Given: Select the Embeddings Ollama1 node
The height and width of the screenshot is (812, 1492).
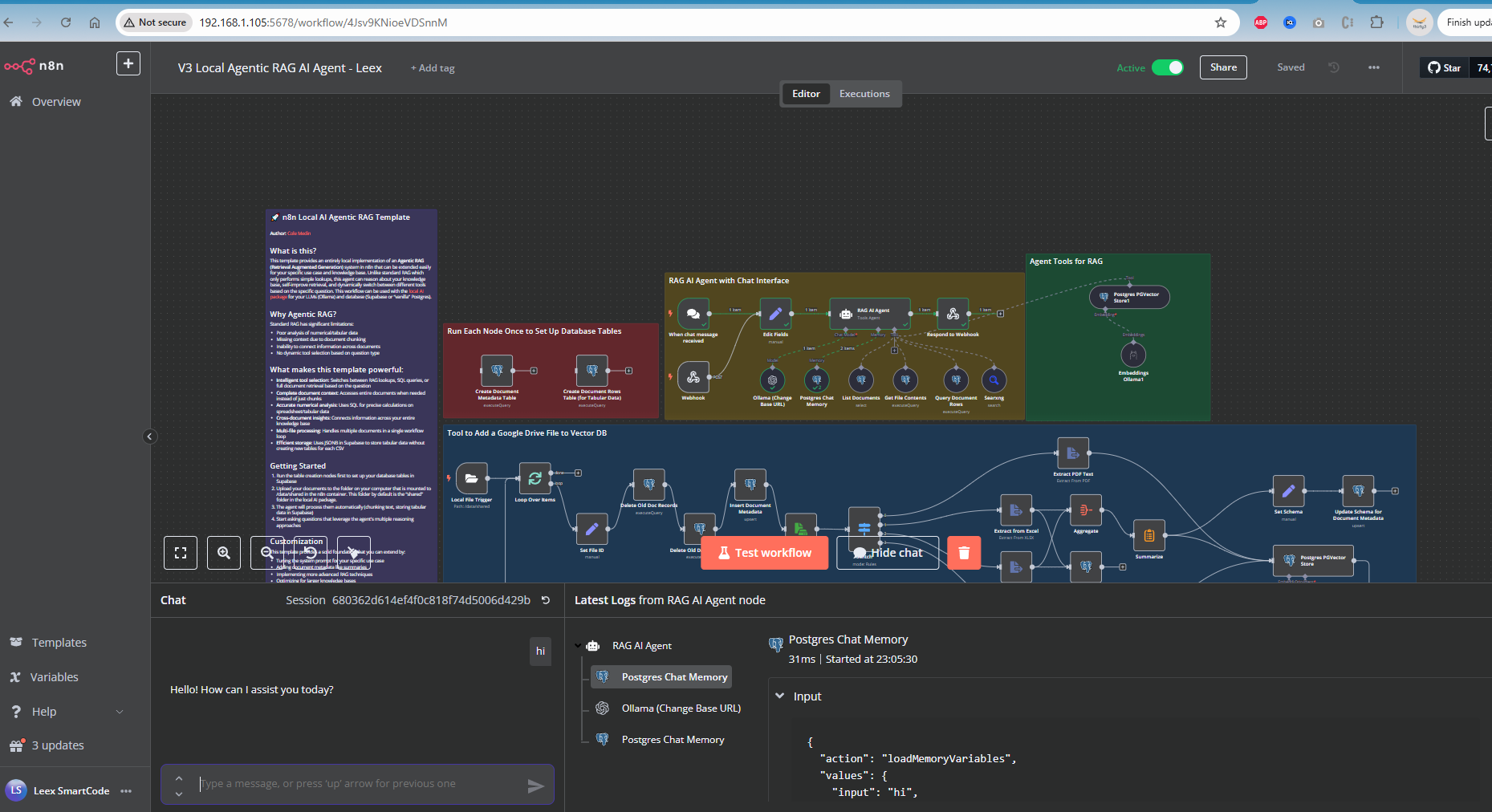Looking at the screenshot, I should (x=1133, y=355).
